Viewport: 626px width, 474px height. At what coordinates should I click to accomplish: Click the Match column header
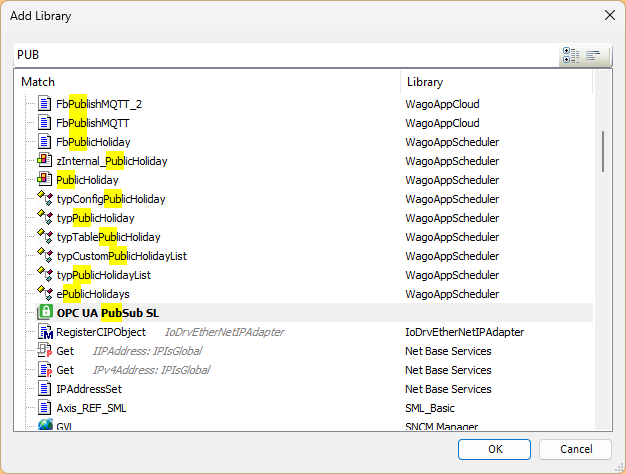tap(38, 82)
